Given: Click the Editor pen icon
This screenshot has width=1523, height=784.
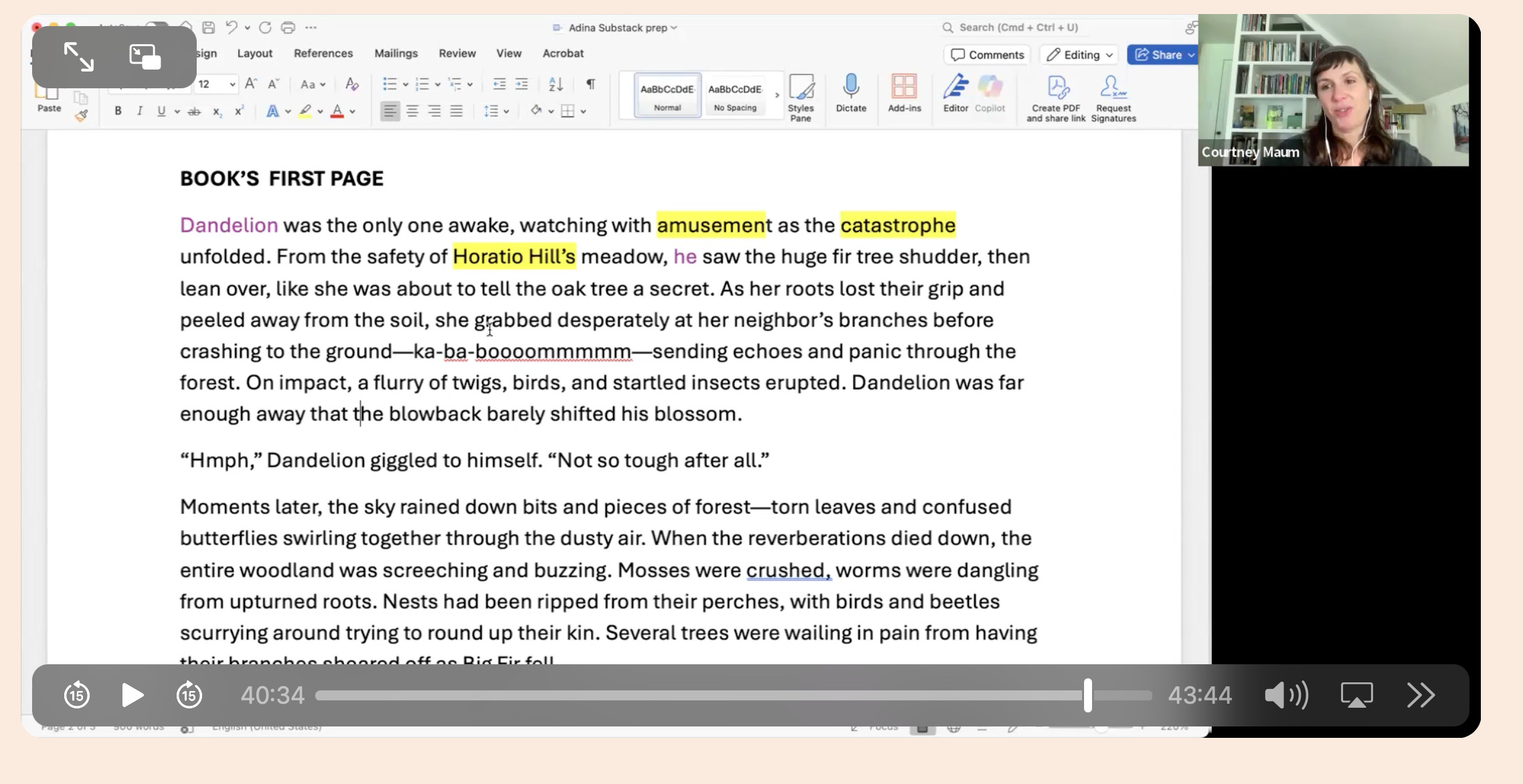Looking at the screenshot, I should (956, 92).
